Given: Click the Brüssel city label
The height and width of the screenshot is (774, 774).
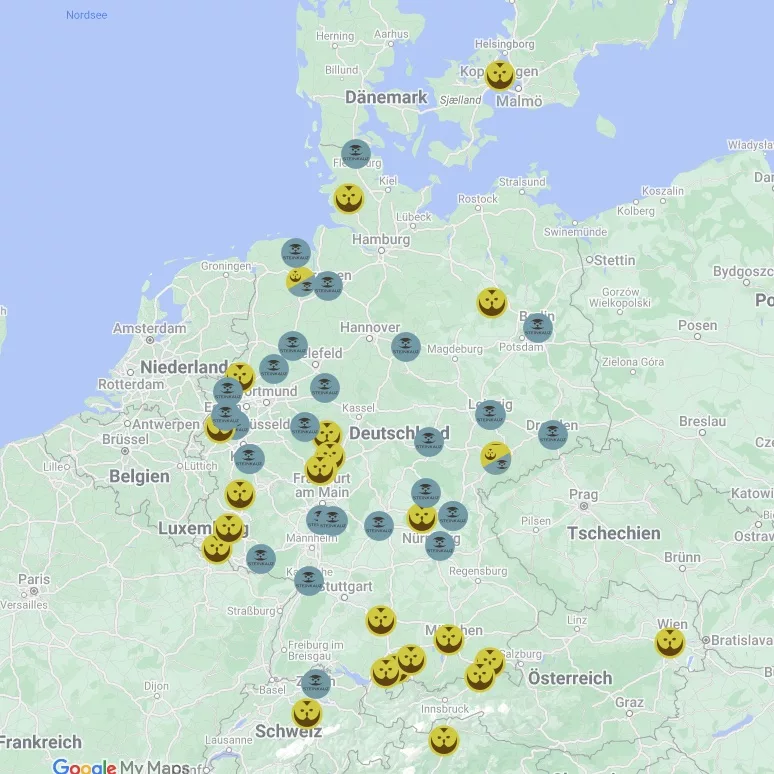Looking at the screenshot, I should (x=125, y=439).
